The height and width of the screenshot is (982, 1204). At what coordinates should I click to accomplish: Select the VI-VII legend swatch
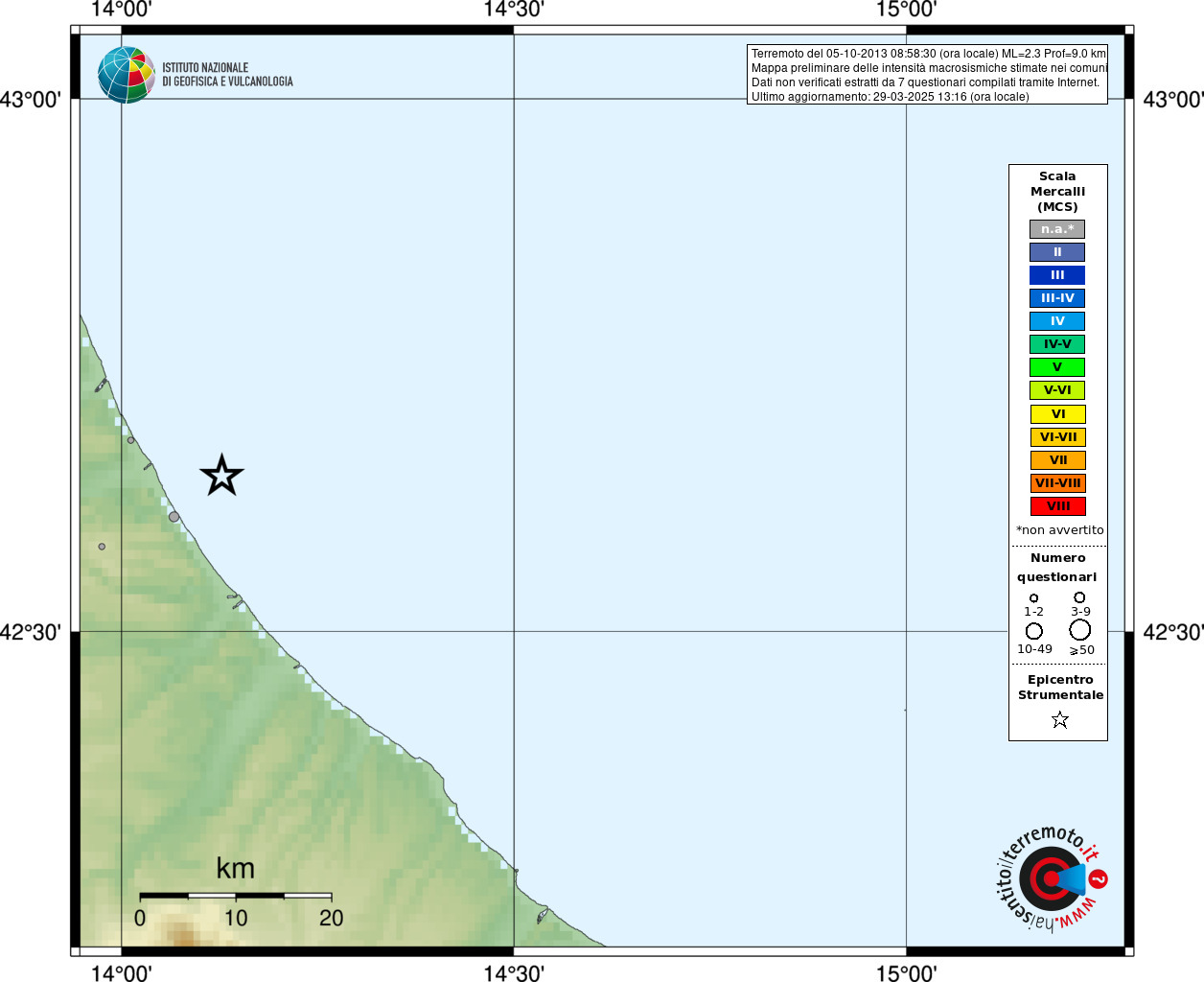pos(1058,437)
